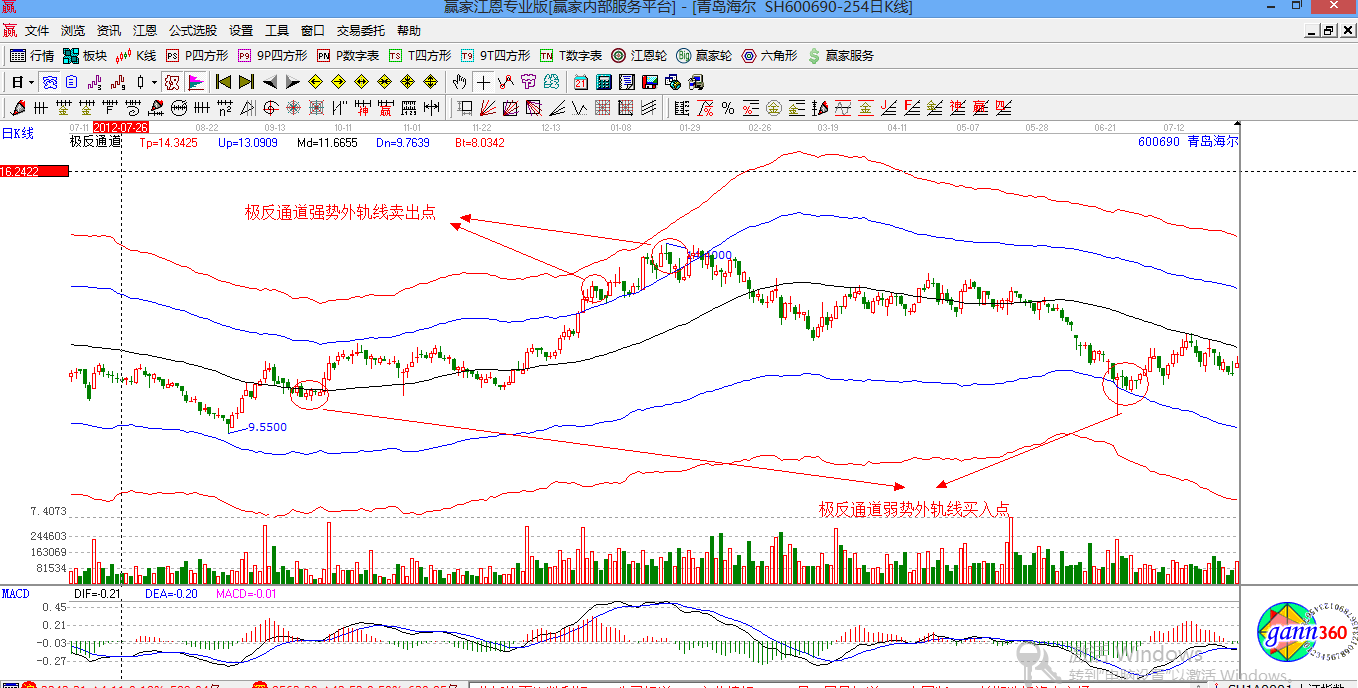The width and height of the screenshot is (1358, 688).
Task: Expand the 日 period dropdown arrow
Action: (31, 82)
